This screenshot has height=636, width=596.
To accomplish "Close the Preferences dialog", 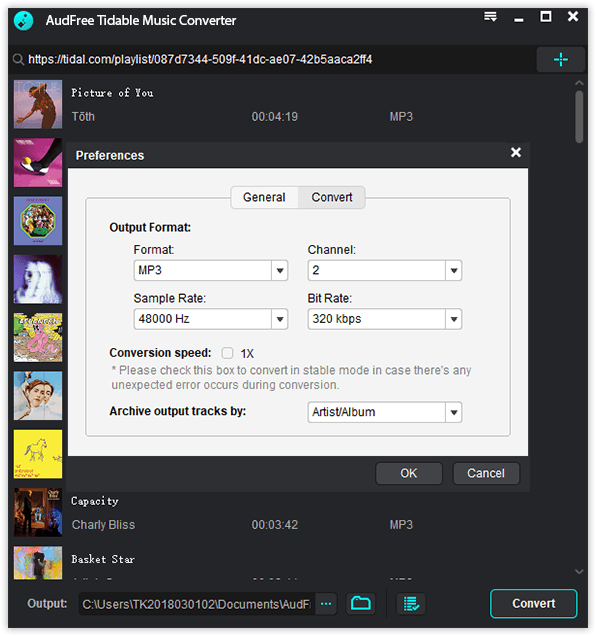I will pyautogui.click(x=516, y=153).
